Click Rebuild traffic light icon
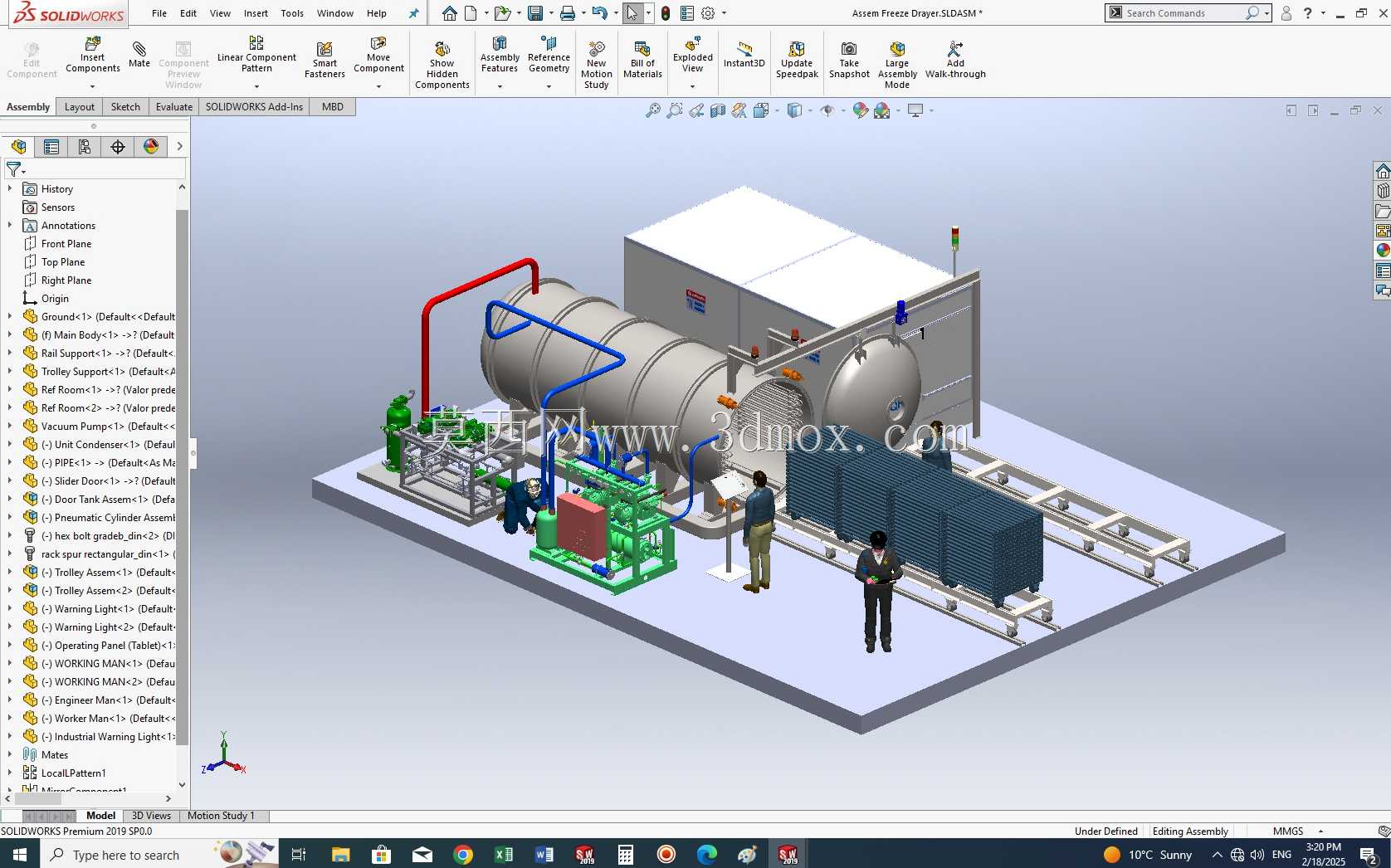The width and height of the screenshot is (1391, 868). point(666,13)
